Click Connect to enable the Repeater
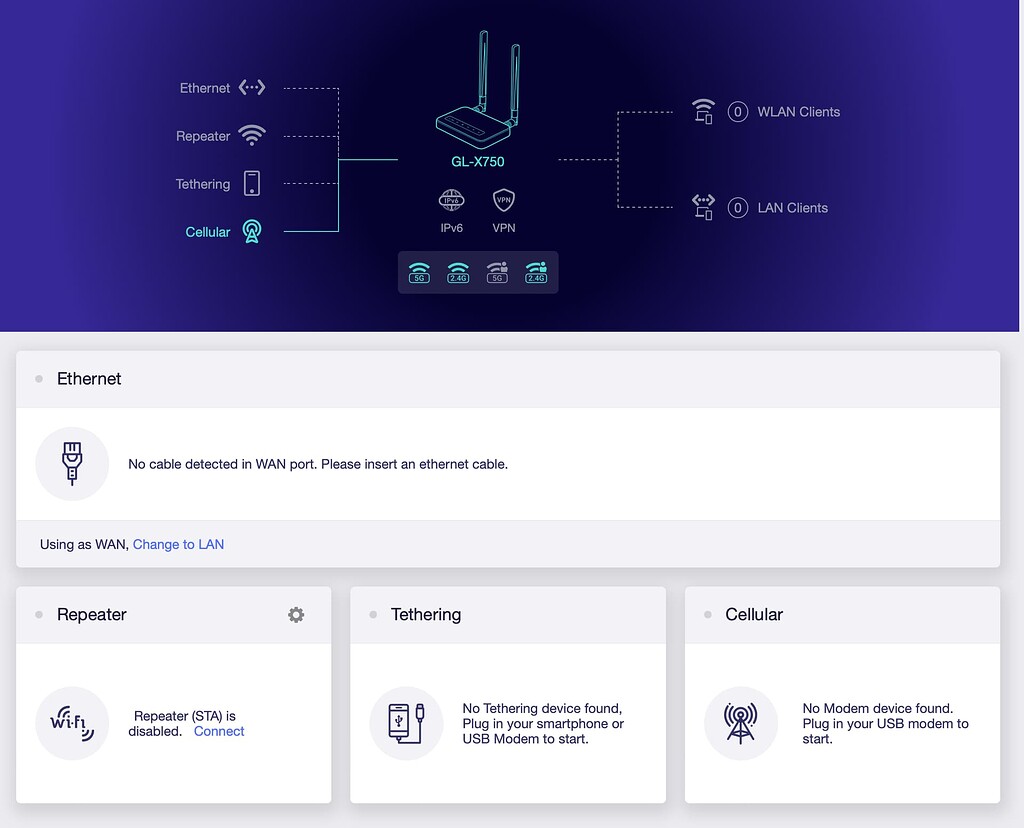Screen dimensions: 1024x828 pos(219,732)
